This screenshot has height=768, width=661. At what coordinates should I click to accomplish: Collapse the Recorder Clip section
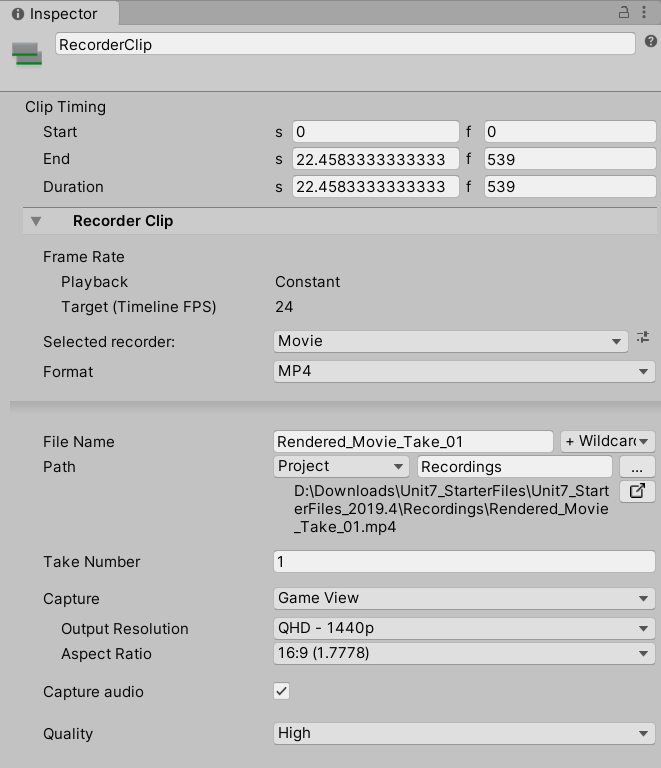37,221
